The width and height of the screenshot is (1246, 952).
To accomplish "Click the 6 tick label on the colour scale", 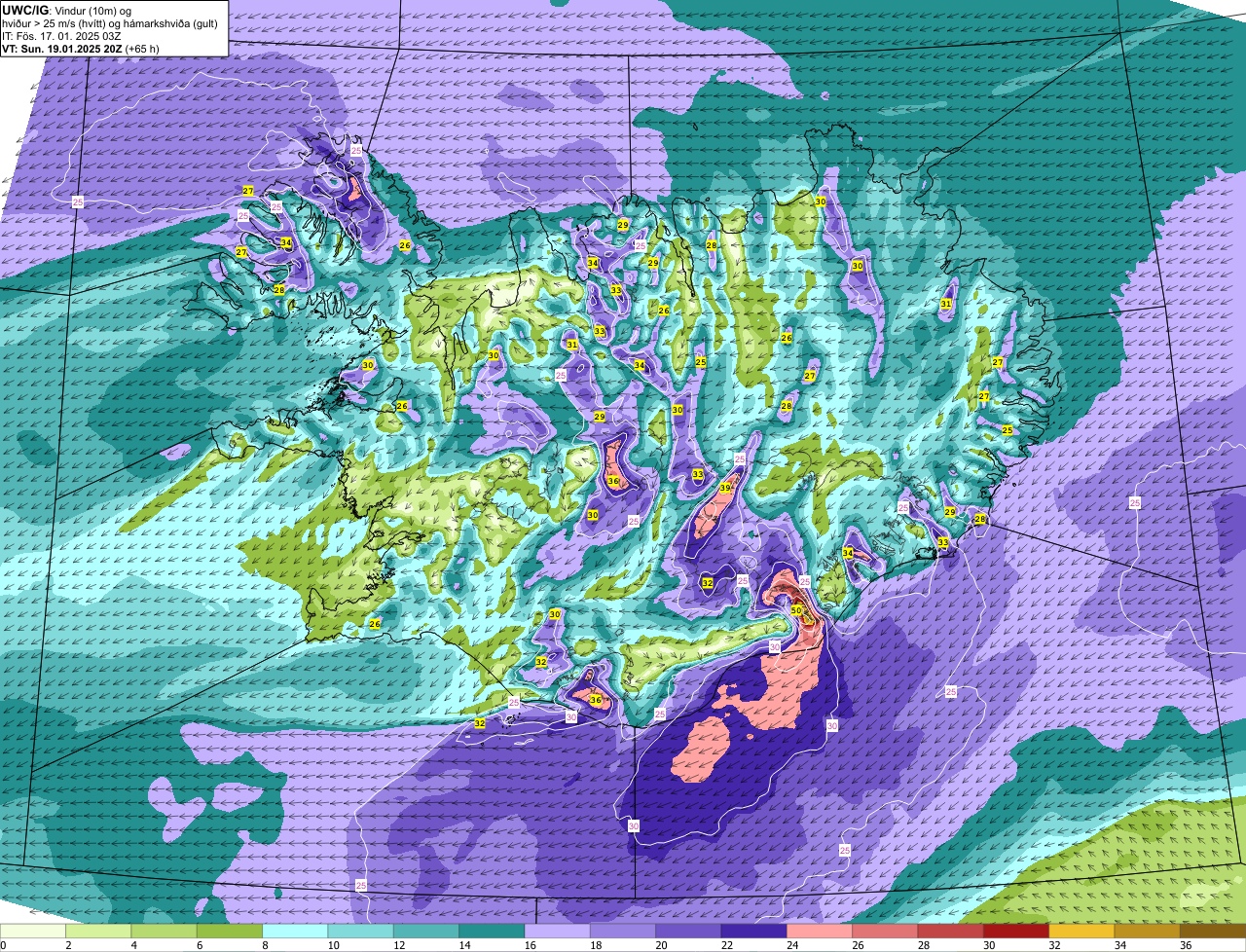I will coord(198,945).
